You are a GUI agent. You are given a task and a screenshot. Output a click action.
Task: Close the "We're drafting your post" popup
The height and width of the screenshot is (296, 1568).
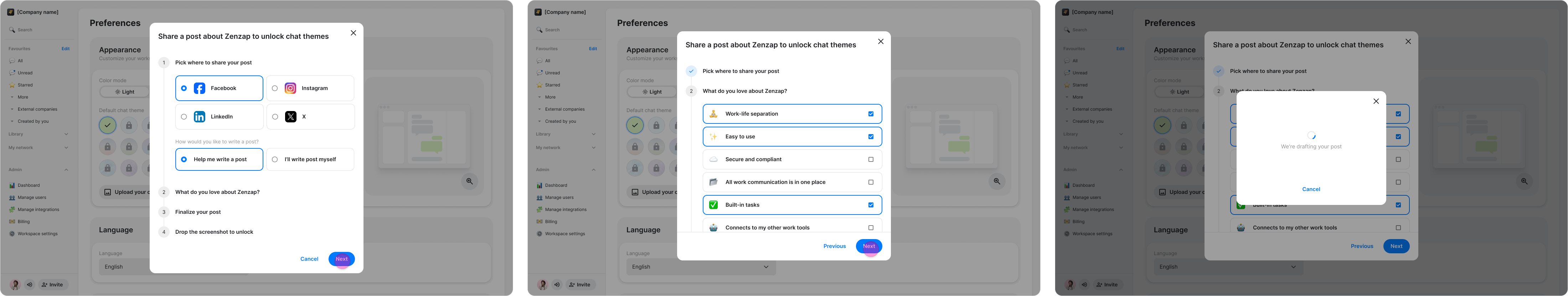(1376, 101)
